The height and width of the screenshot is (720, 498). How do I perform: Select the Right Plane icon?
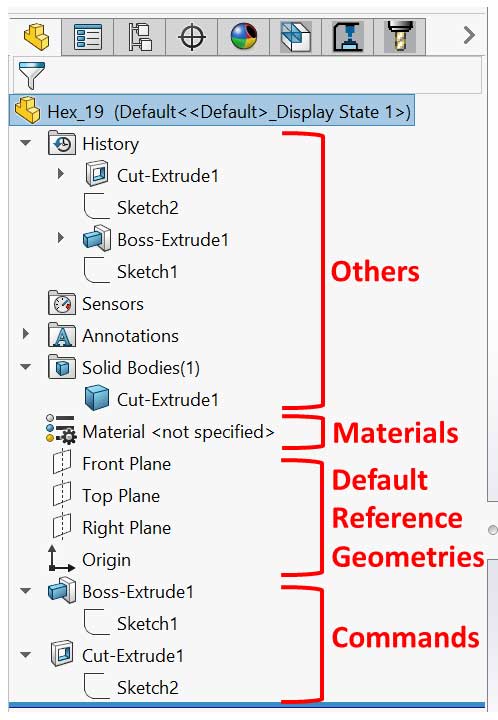coord(62,526)
